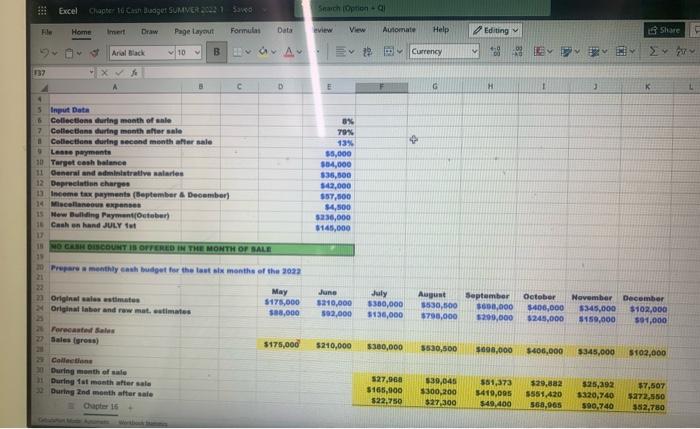
Task: Click the Input Data heading cell
Action: 70,110
